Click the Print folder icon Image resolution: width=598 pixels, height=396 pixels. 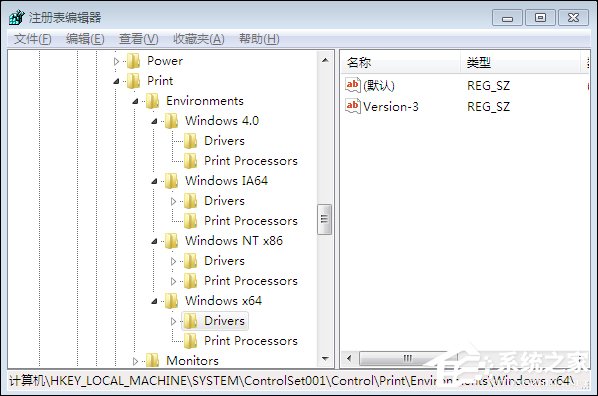[133, 81]
